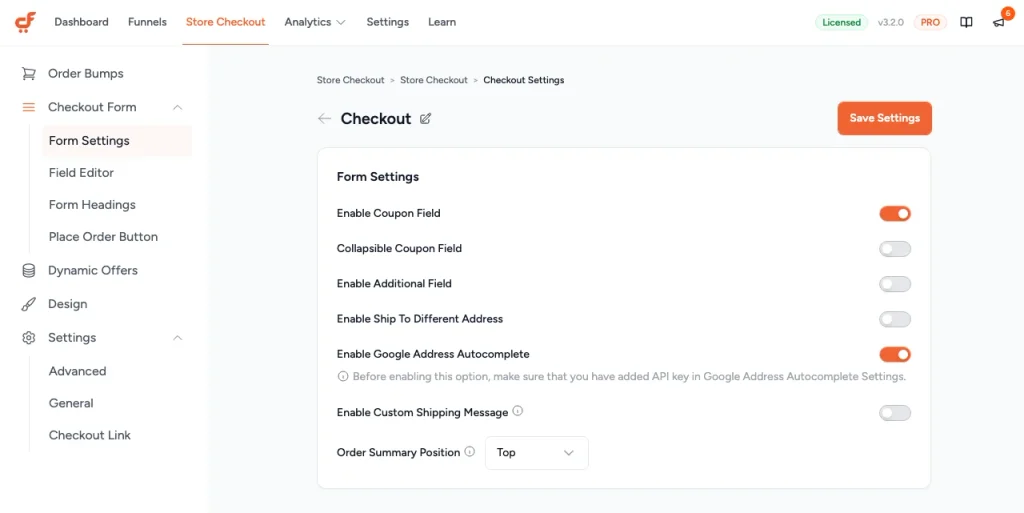Open the knowledge base book icon
The height and width of the screenshot is (513, 1024).
tap(967, 22)
